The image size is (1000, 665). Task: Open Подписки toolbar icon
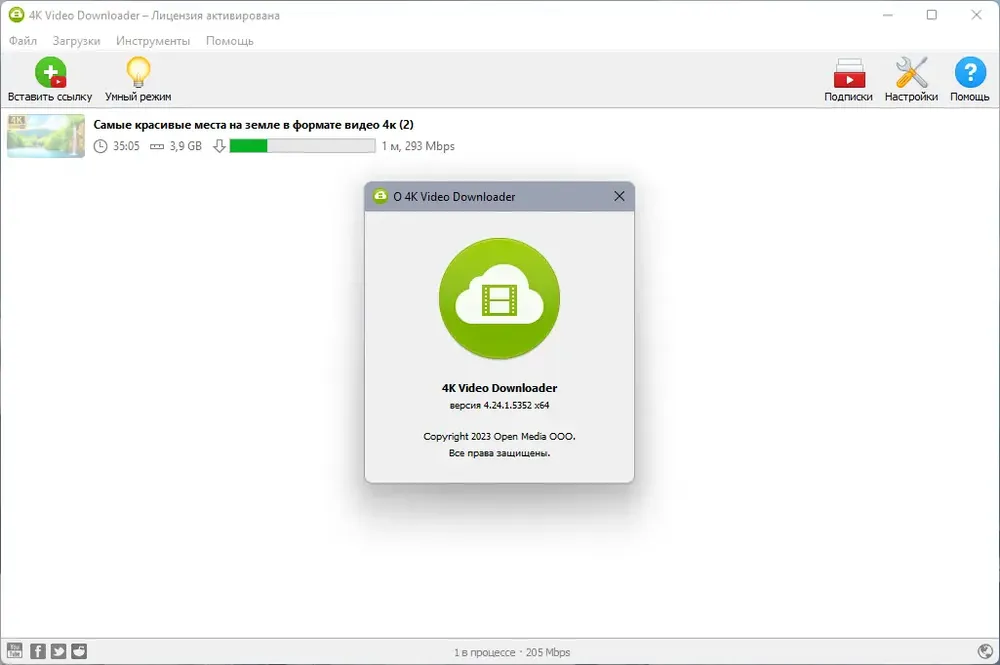848,73
